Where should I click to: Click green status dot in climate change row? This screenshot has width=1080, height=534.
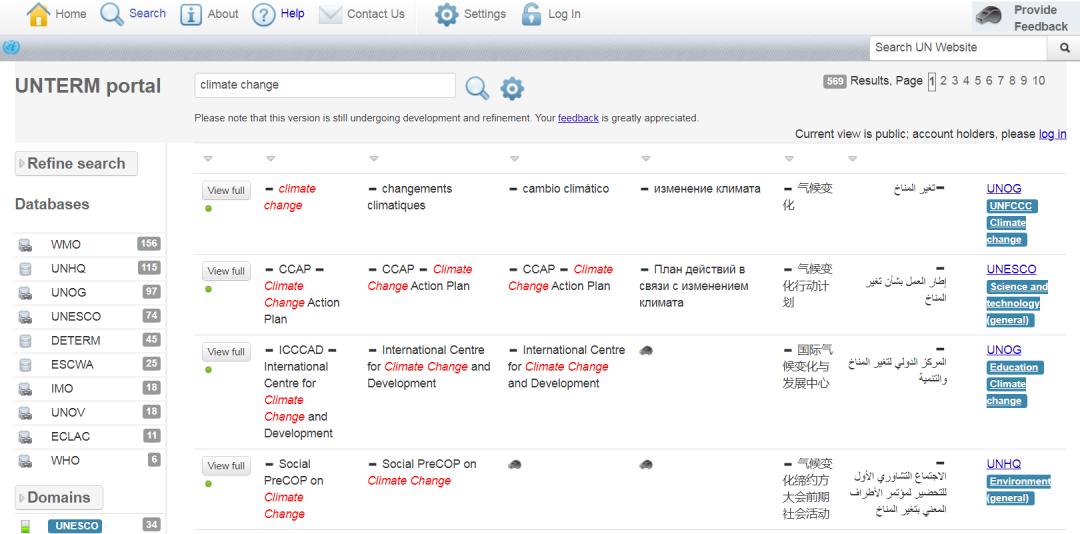coord(209,208)
